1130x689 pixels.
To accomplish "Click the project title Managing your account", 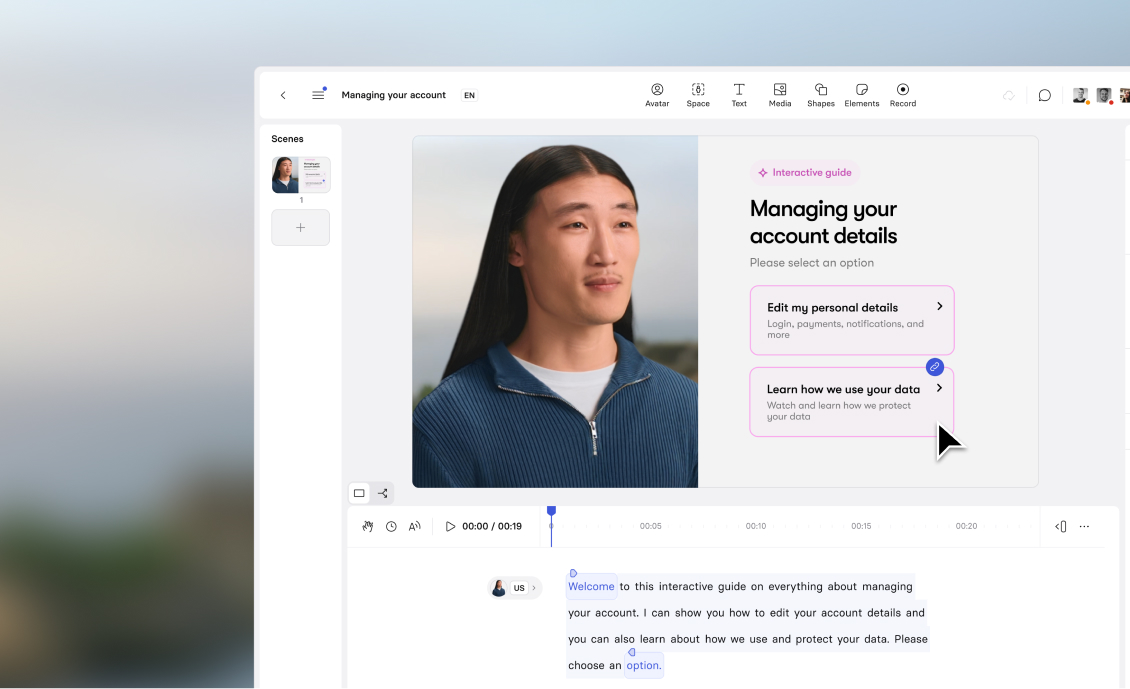I will point(393,95).
